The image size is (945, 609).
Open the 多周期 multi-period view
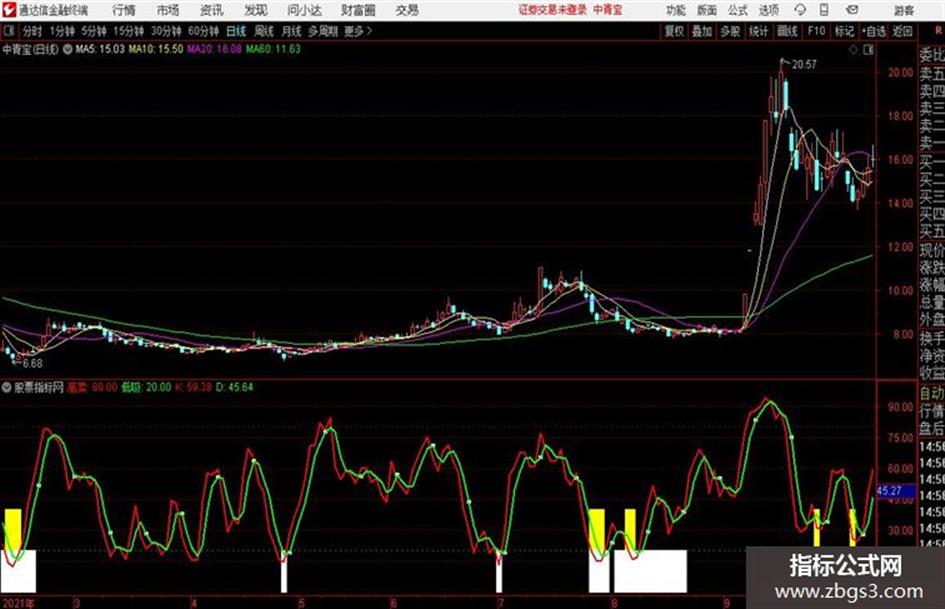coord(322,31)
